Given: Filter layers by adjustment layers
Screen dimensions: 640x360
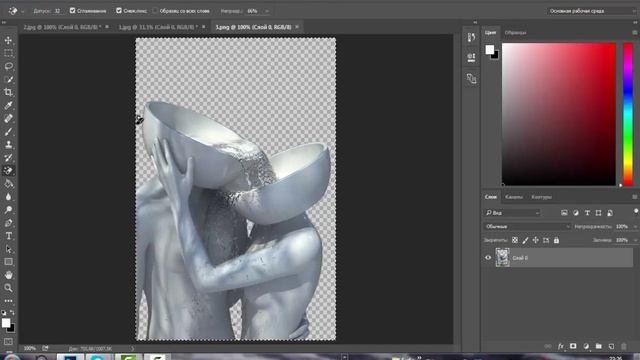Looking at the screenshot, I should tap(576, 213).
